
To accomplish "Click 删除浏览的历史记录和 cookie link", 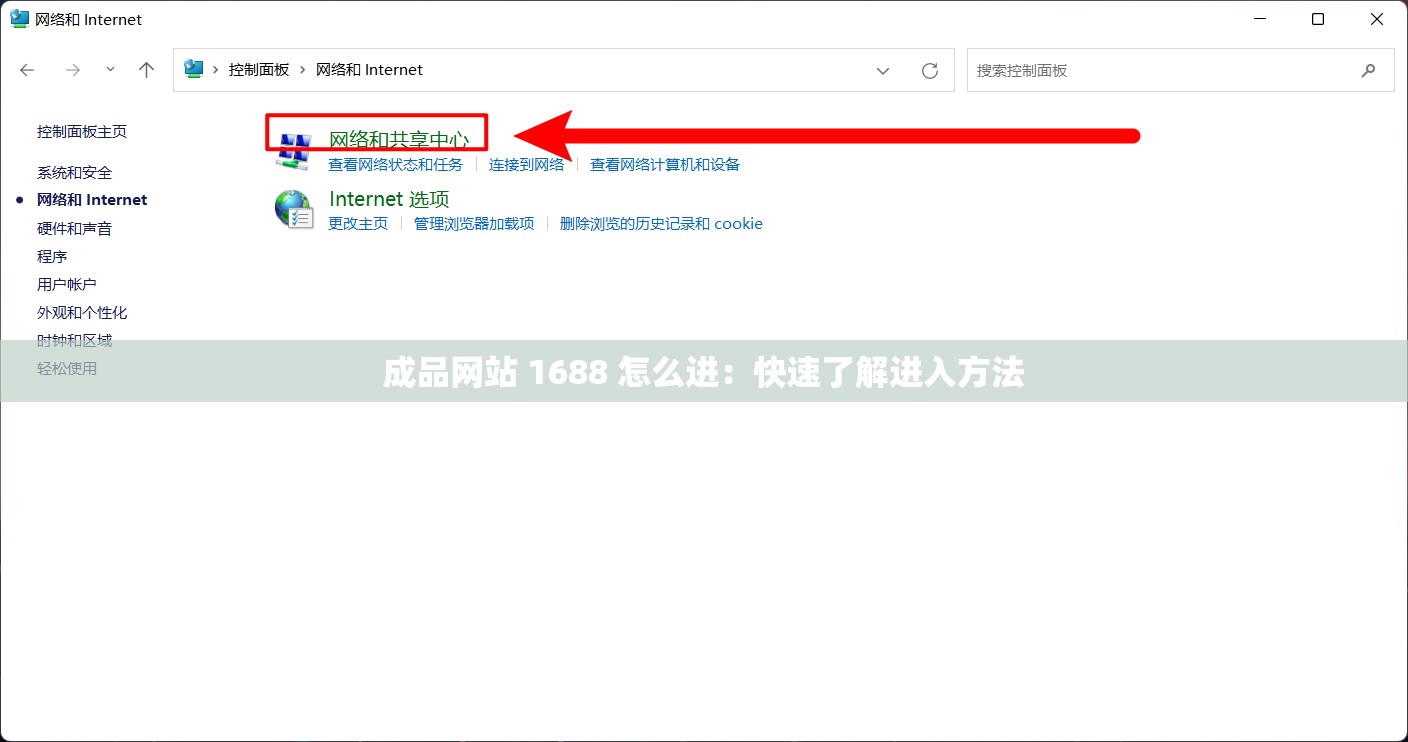I will point(661,224).
